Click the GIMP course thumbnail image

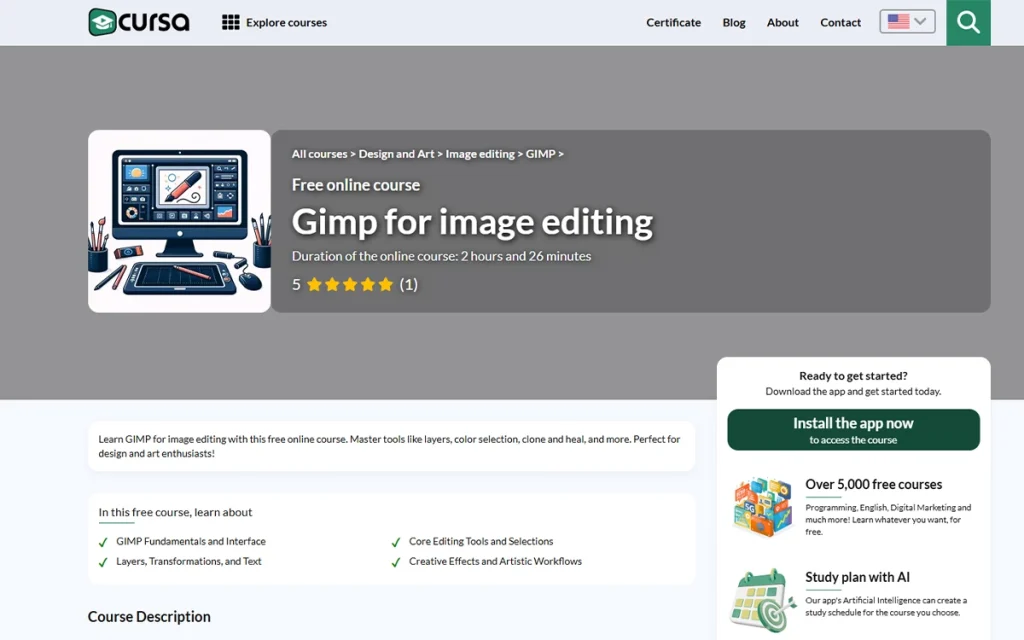(x=179, y=221)
